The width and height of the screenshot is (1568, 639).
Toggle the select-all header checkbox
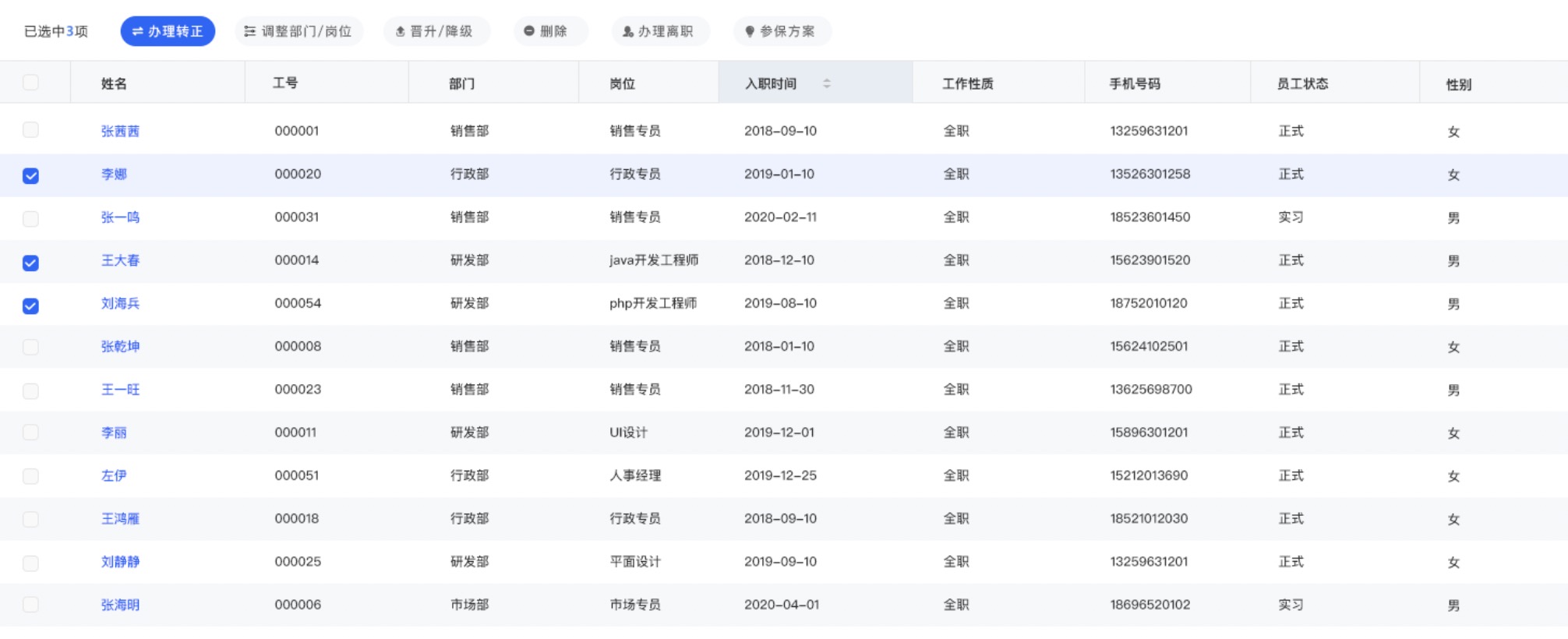tap(30, 83)
